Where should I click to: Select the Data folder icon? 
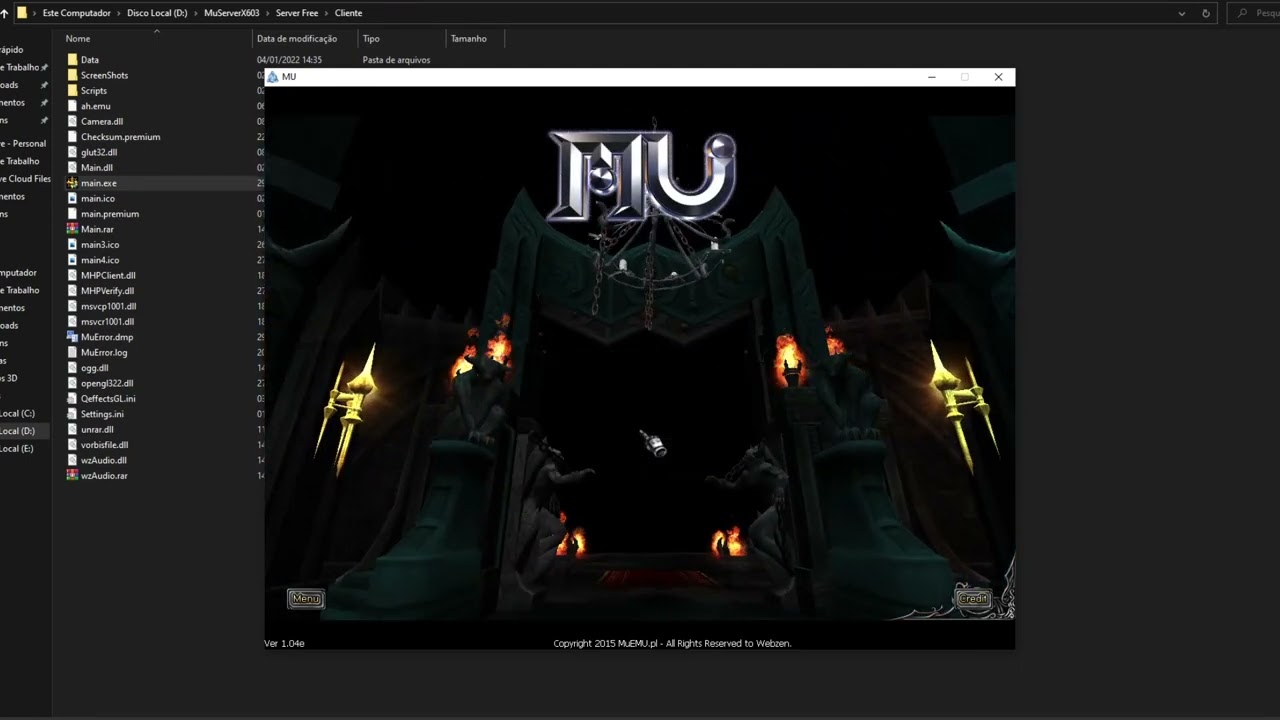click(72, 60)
